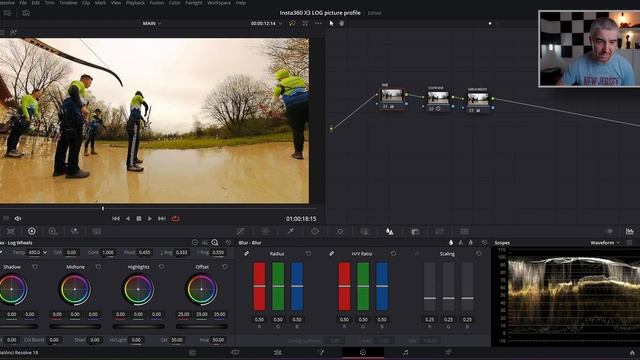The image size is (640, 360).
Task: Open the Keyframes panel diamond icon
Action: (609, 231)
